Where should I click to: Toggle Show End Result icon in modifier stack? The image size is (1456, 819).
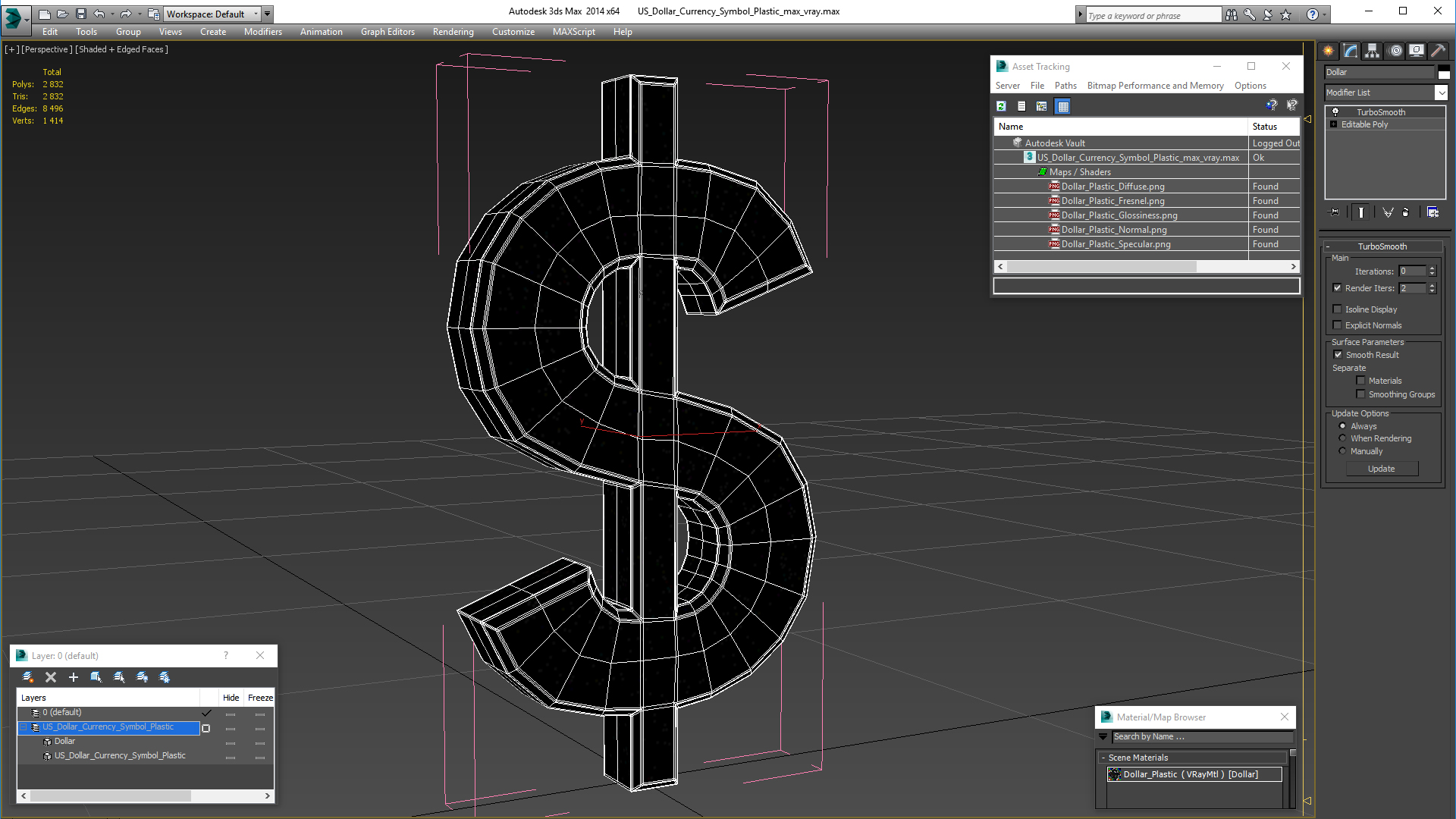pos(1361,212)
